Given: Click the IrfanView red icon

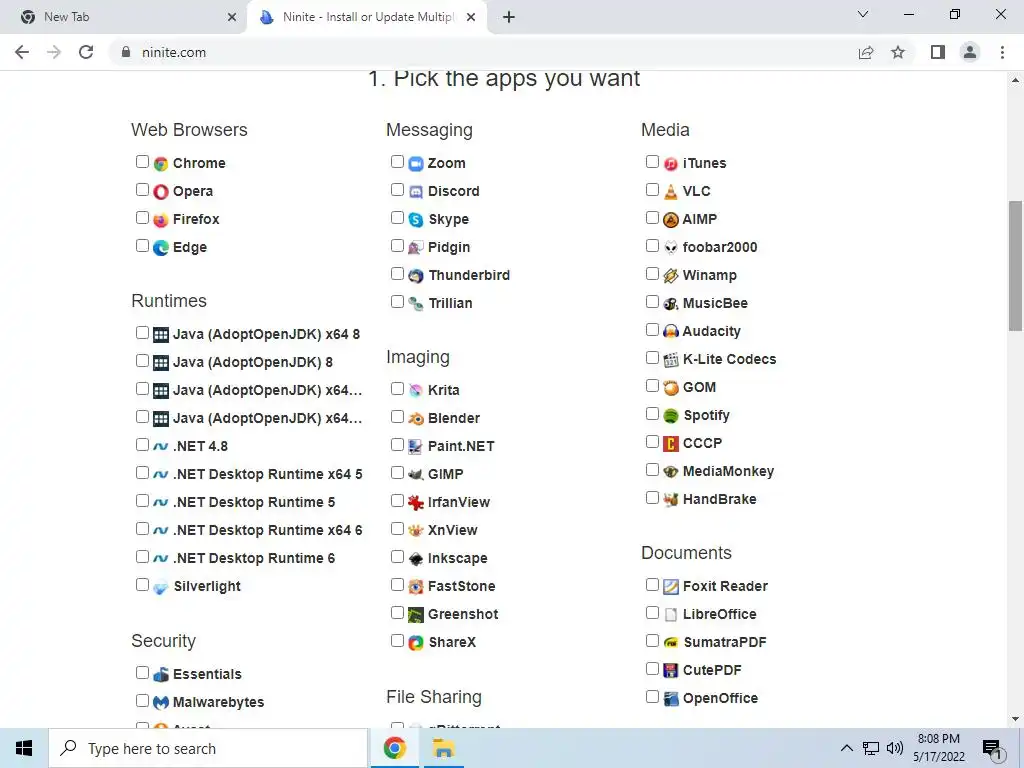Looking at the screenshot, I should [416, 503].
